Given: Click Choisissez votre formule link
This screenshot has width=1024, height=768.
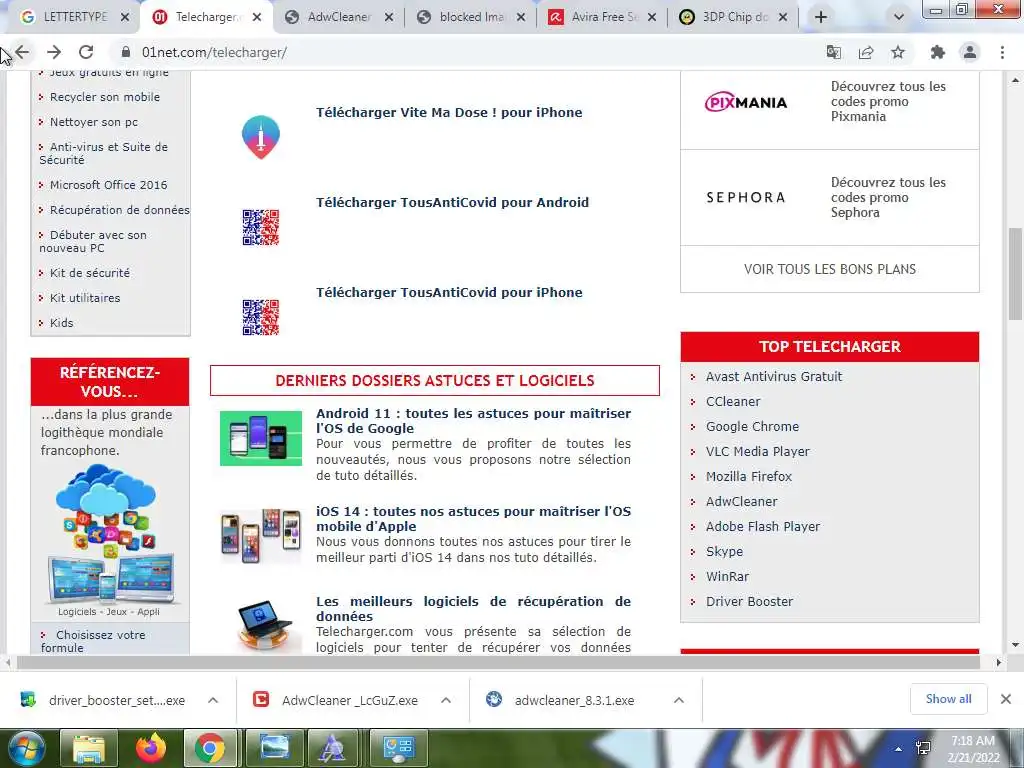Looking at the screenshot, I should pyautogui.click(x=93, y=641).
